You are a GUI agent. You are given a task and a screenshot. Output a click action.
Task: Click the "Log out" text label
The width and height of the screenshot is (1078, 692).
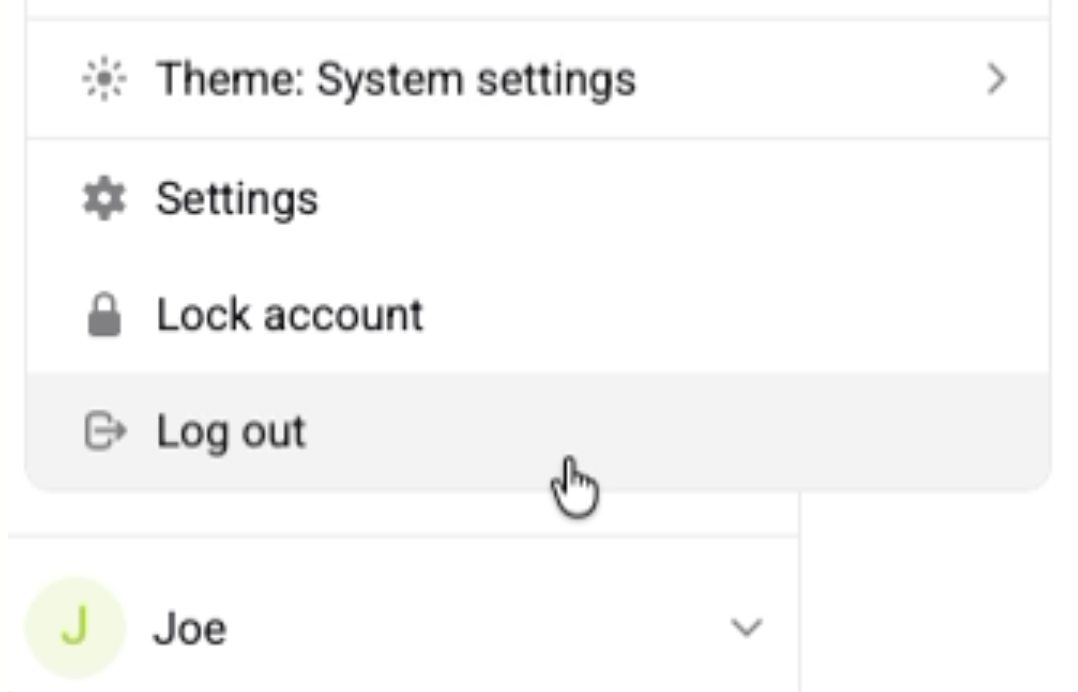(x=231, y=432)
